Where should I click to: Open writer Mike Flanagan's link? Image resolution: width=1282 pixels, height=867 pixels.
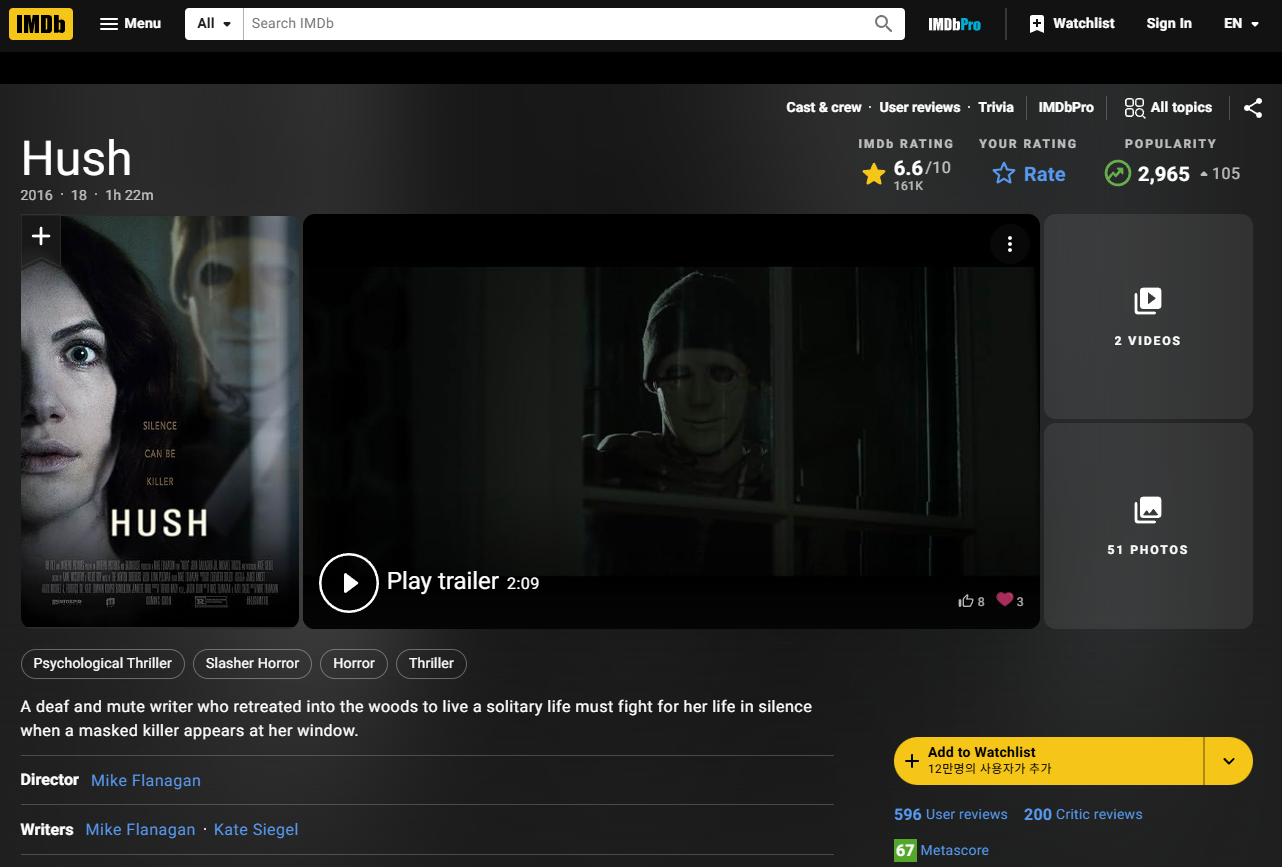pos(141,829)
